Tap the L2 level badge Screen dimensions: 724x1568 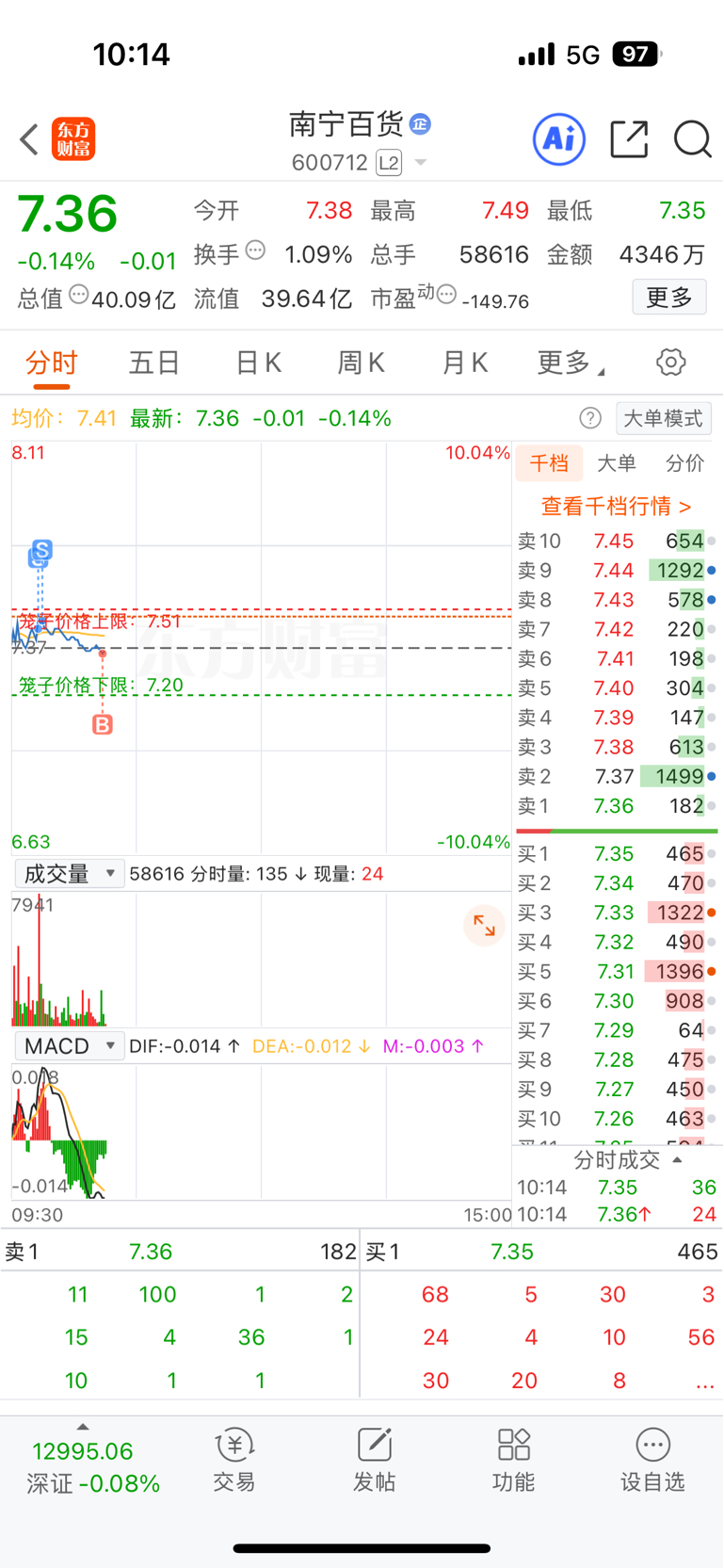[x=389, y=163]
